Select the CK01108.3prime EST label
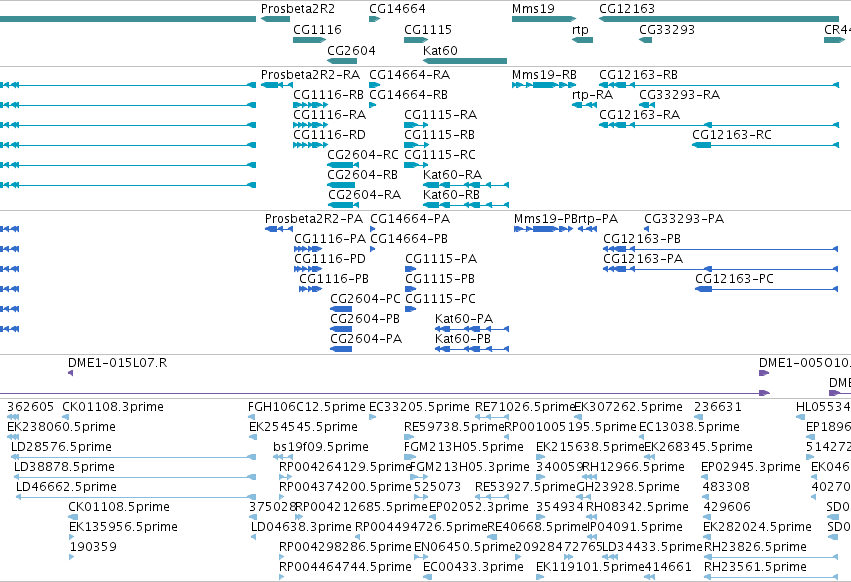 (113, 407)
